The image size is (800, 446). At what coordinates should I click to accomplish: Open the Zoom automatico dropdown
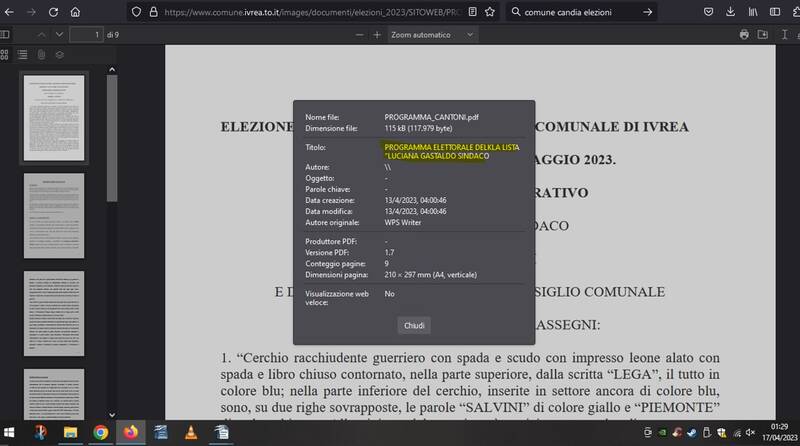433,34
